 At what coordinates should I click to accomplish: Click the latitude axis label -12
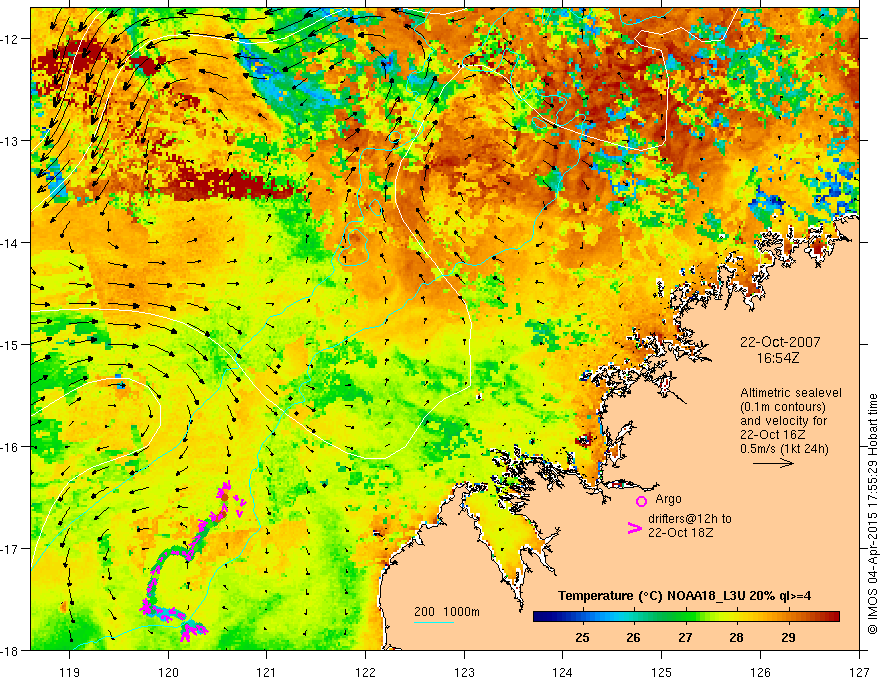point(10,39)
